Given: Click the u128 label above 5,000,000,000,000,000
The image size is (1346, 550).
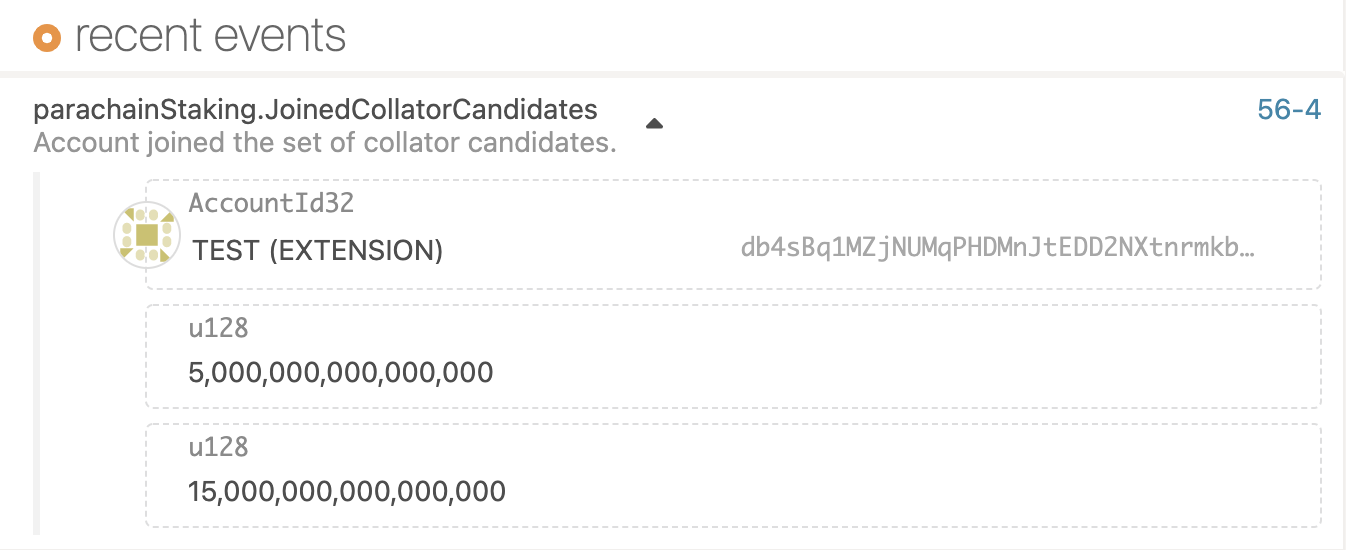Looking at the screenshot, I should coord(218,326).
